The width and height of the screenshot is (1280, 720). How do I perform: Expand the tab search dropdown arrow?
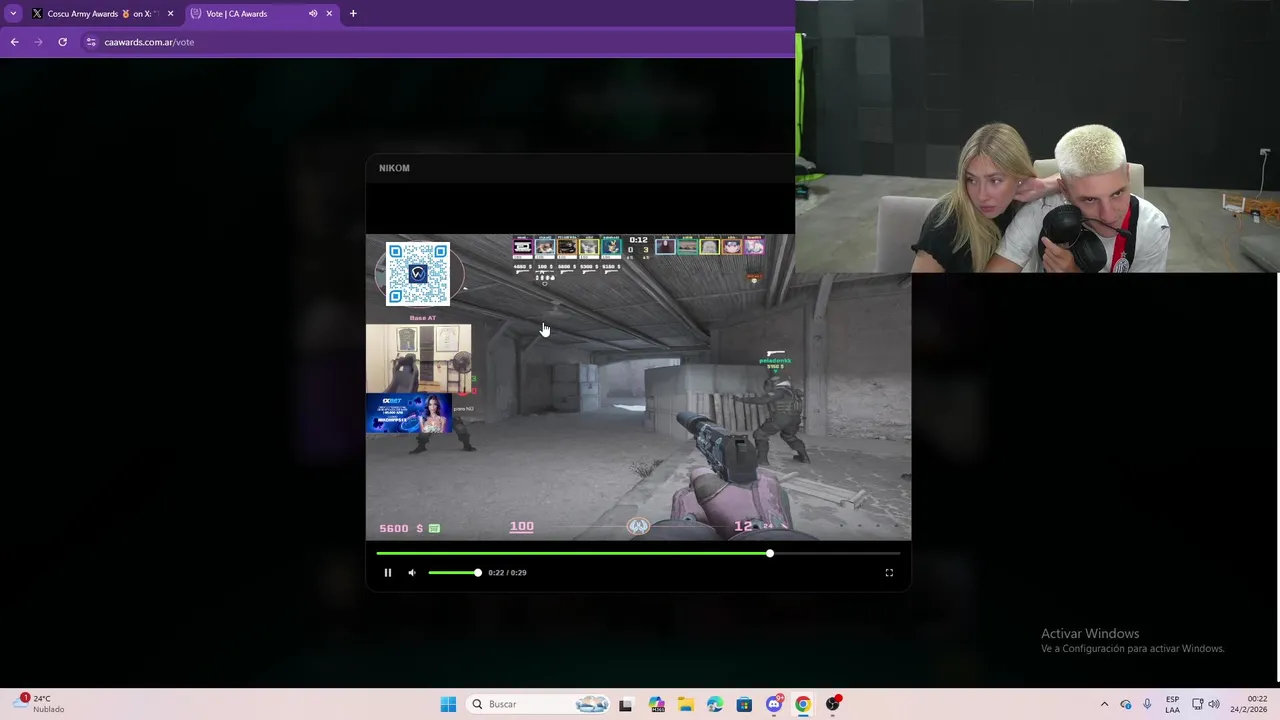[x=13, y=14]
